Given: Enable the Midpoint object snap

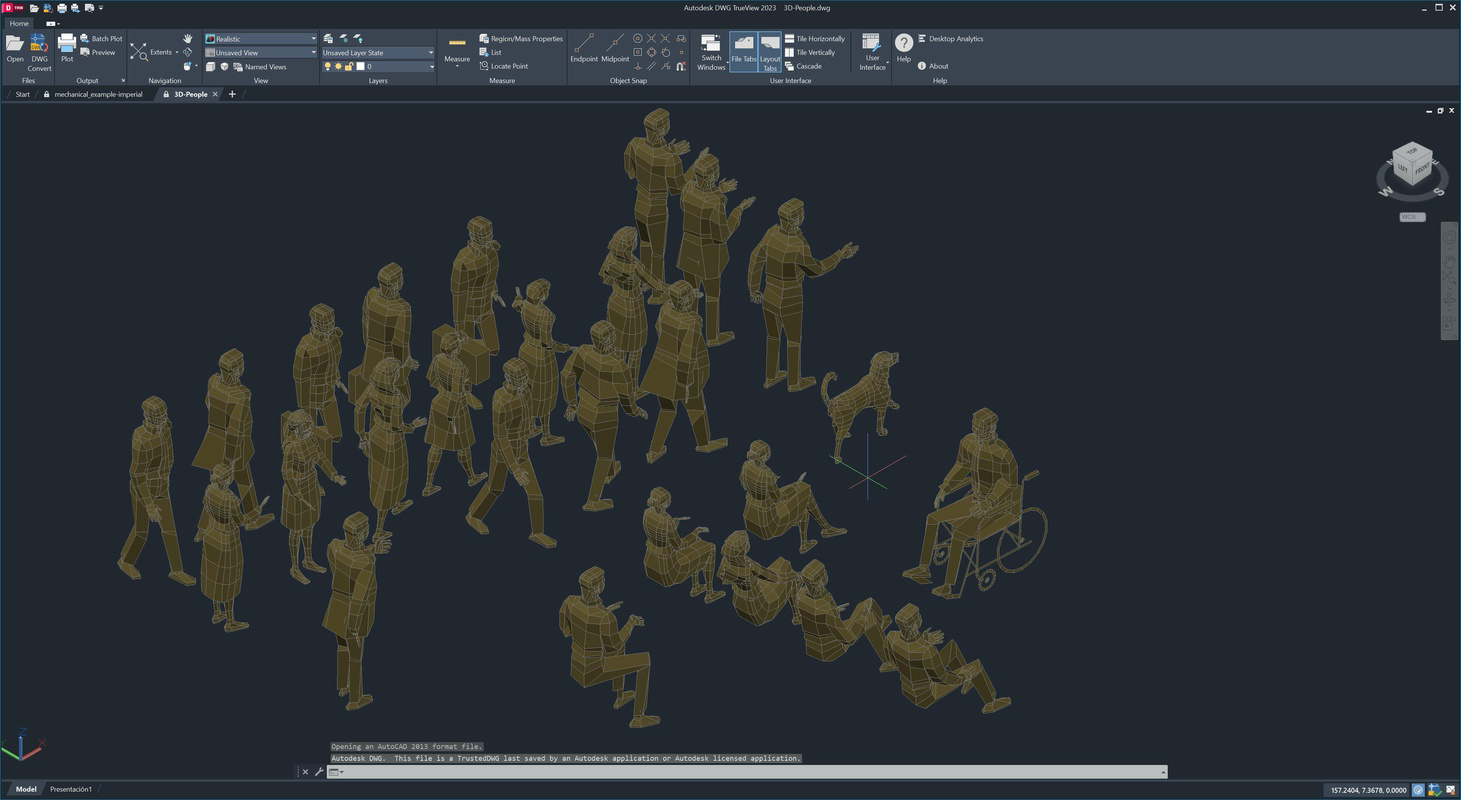Looking at the screenshot, I should [615, 45].
